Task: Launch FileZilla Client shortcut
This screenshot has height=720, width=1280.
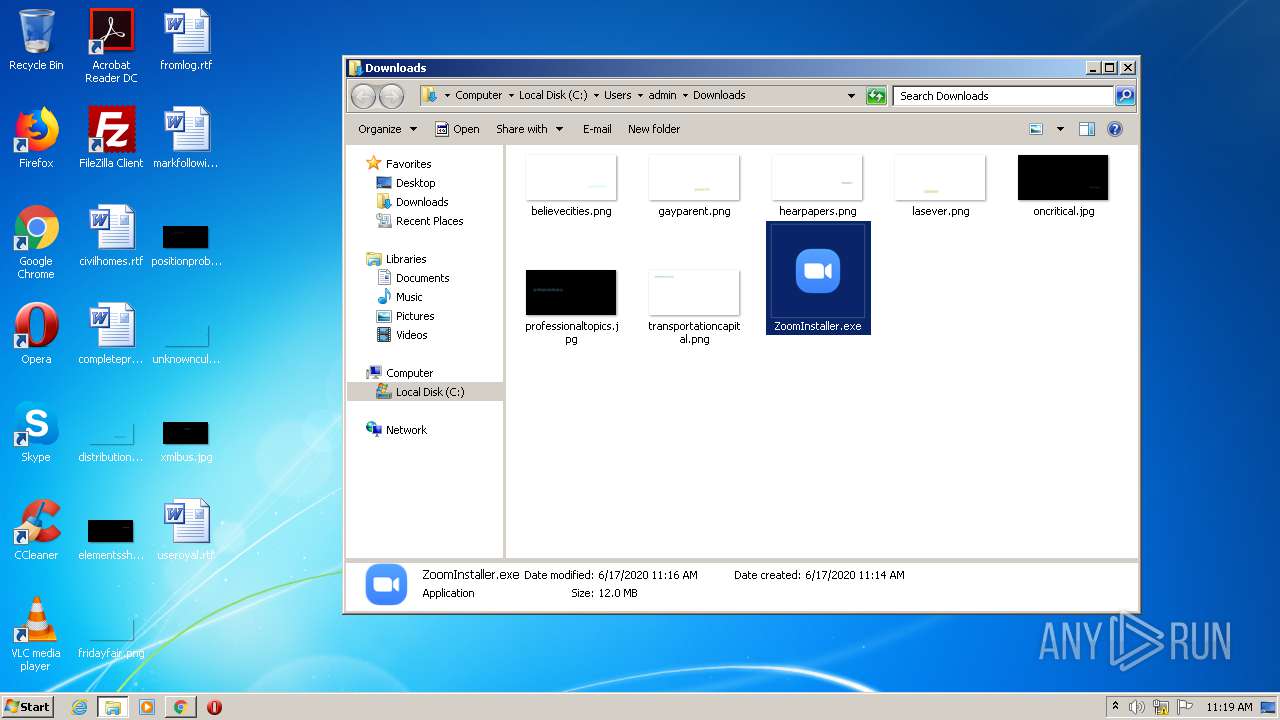Action: click(111, 138)
